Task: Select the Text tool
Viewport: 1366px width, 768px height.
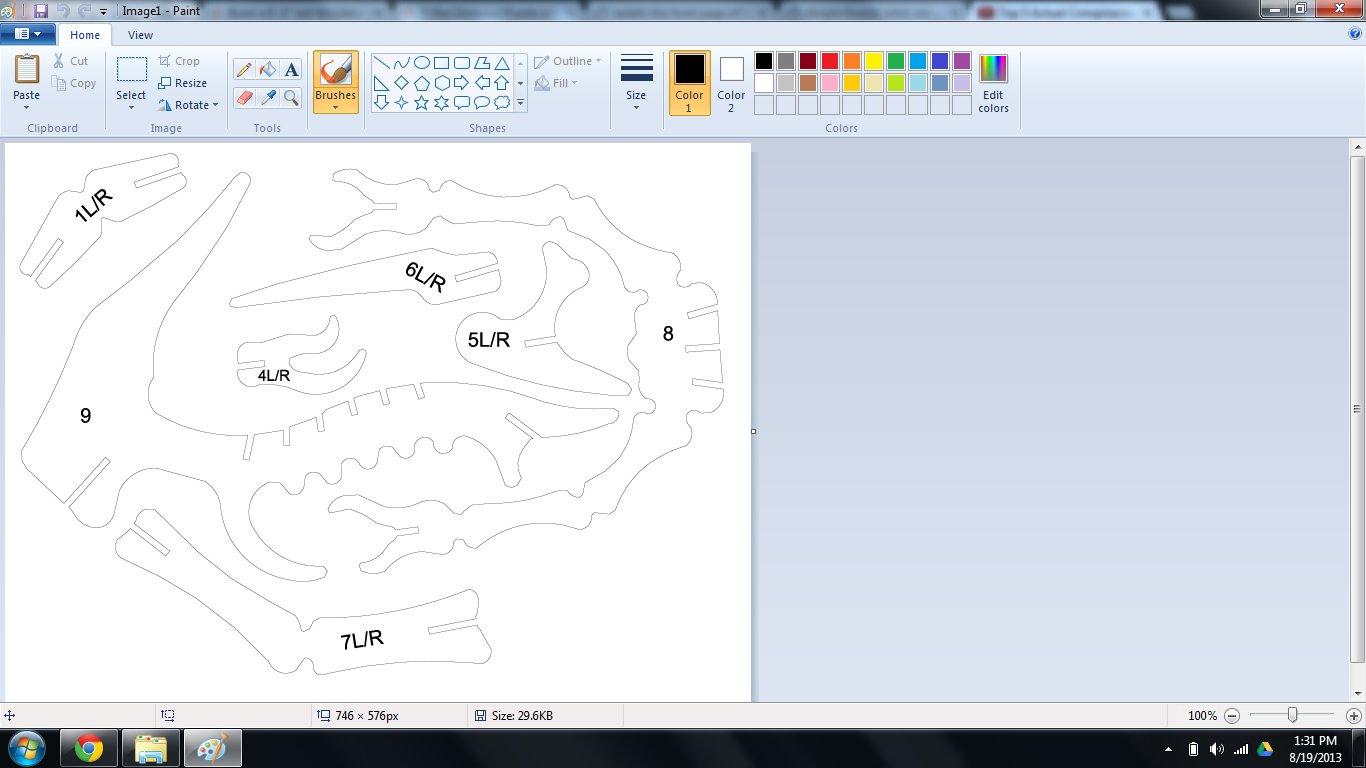Action: (x=291, y=69)
